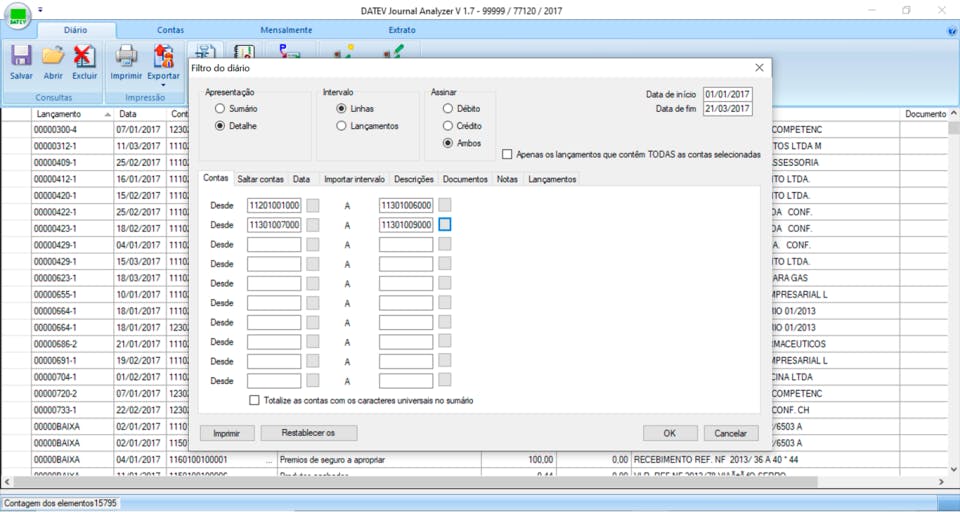Choose the Débito radio button
Screen dimensions: 960x512
click(x=448, y=108)
